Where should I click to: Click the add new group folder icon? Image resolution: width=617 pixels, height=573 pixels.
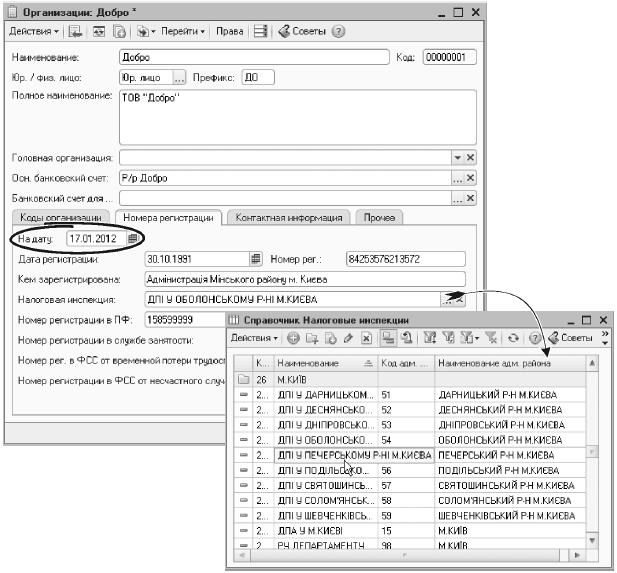310,338
